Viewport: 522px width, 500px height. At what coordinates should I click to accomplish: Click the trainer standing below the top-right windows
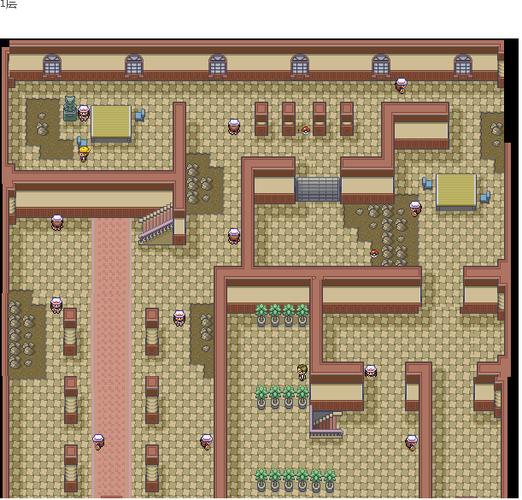click(401, 85)
